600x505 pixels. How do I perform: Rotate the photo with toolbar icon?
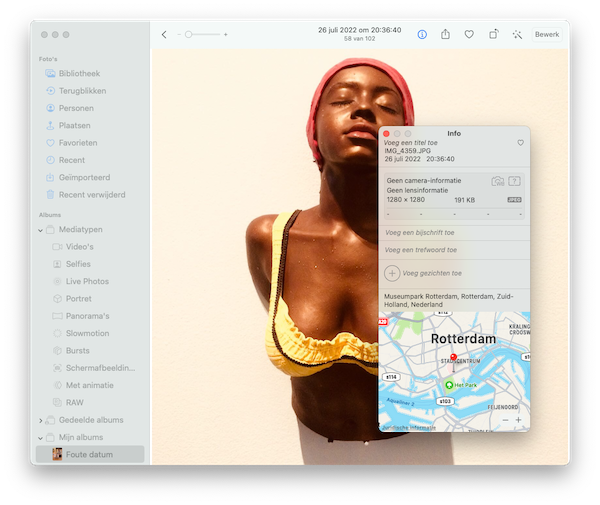pyautogui.click(x=494, y=34)
